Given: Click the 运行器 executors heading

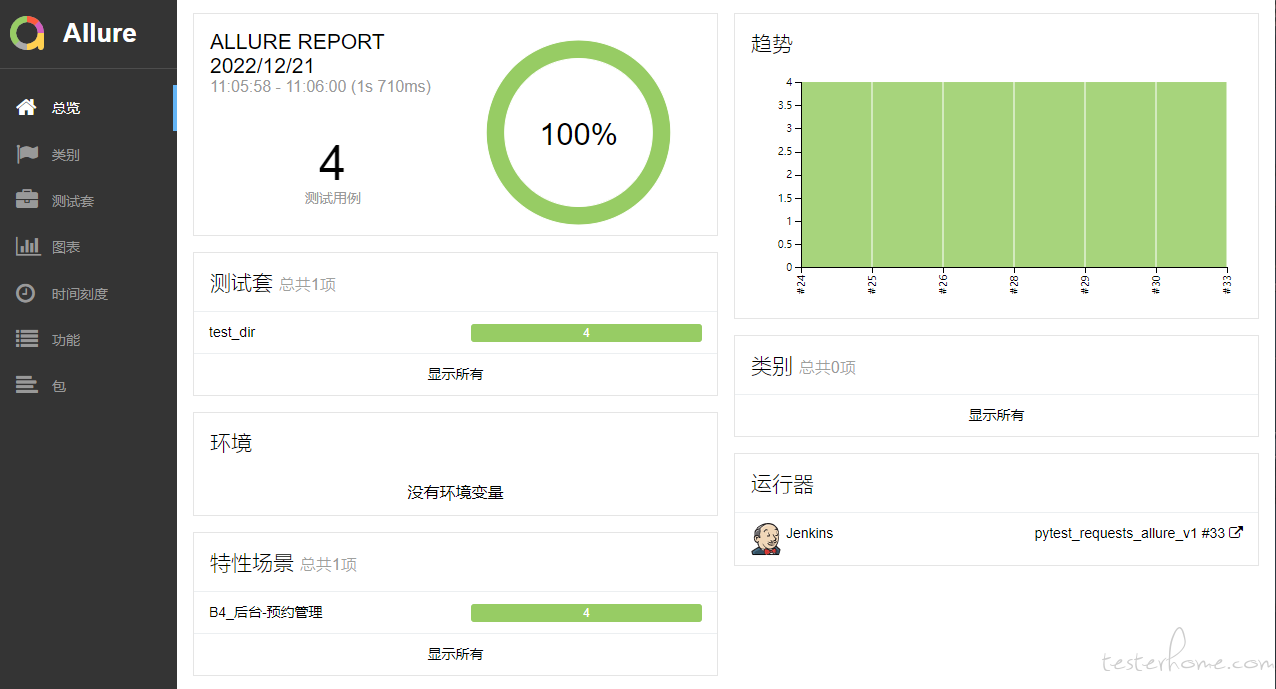Looking at the screenshot, I should [782, 485].
